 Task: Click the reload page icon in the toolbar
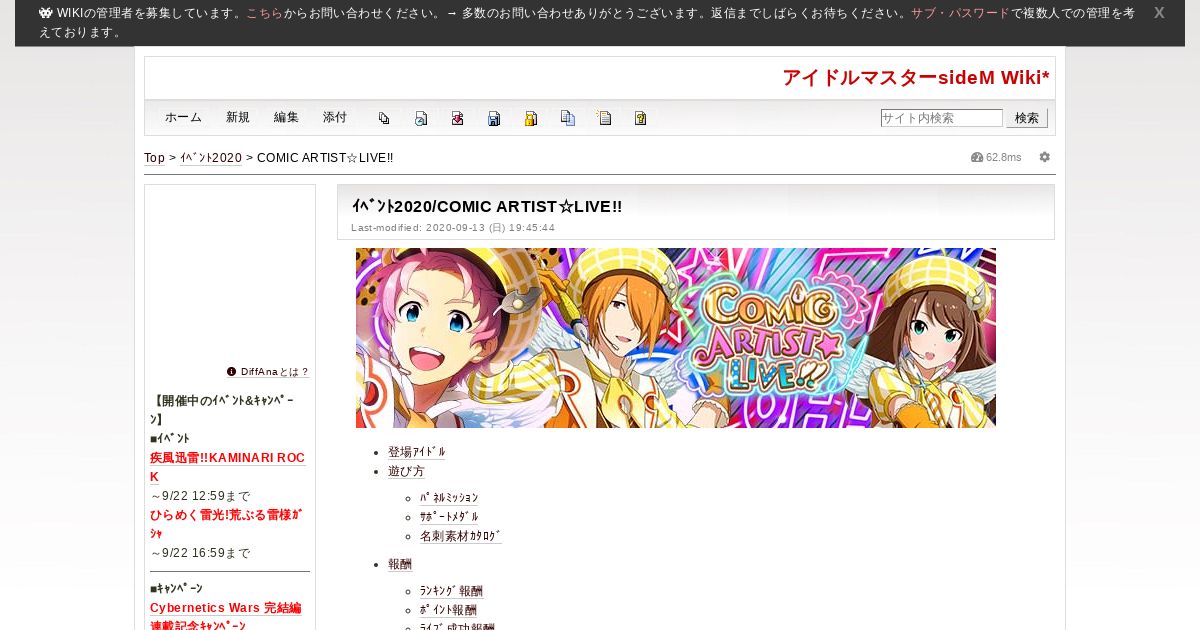pos(421,118)
